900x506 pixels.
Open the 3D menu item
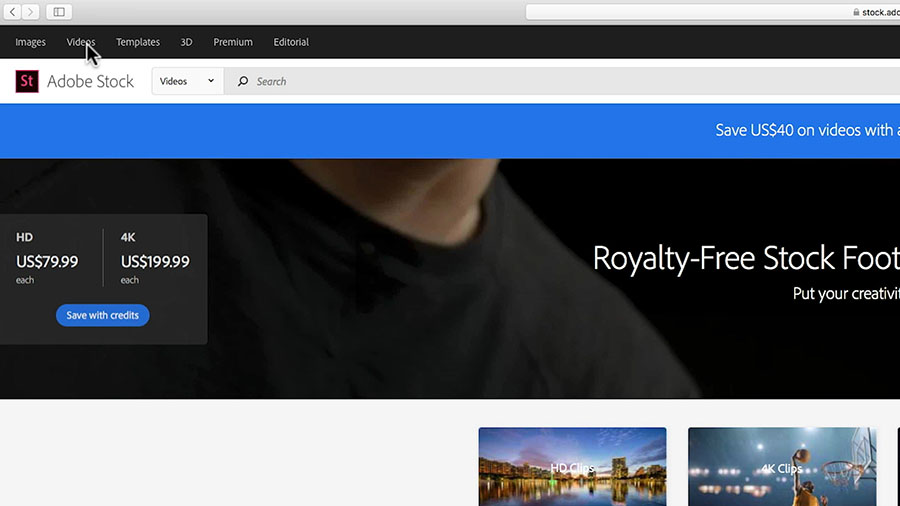click(x=187, y=42)
